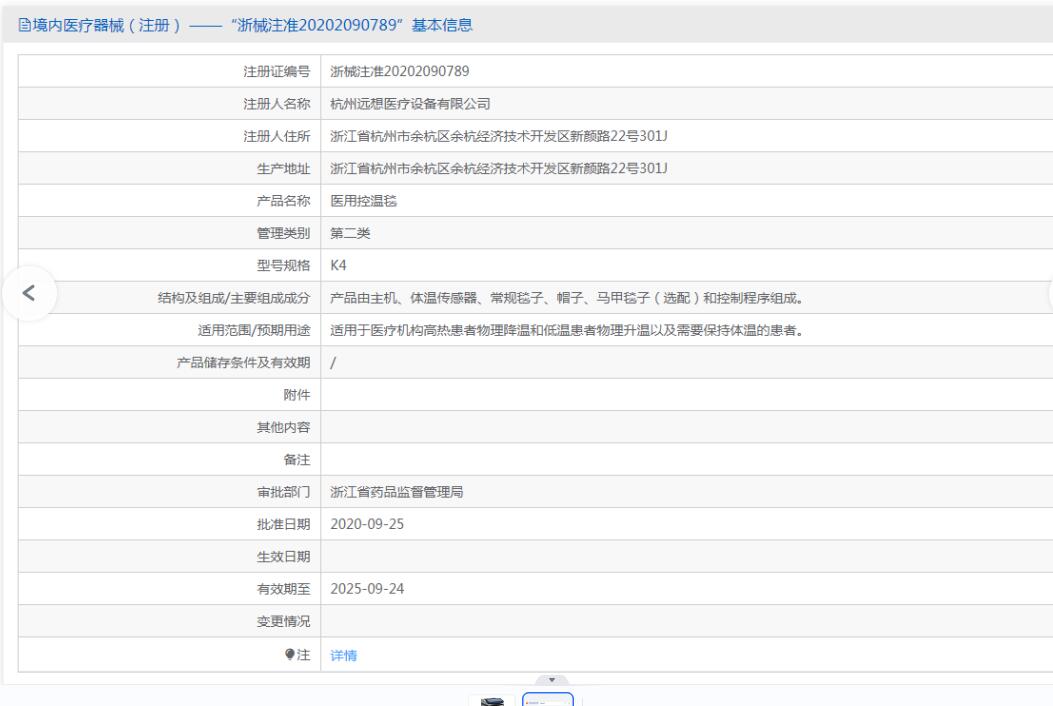Click the registrant name 杭州远想医疗设备有限公司
Screen dimensions: 1053x706
click(410, 104)
